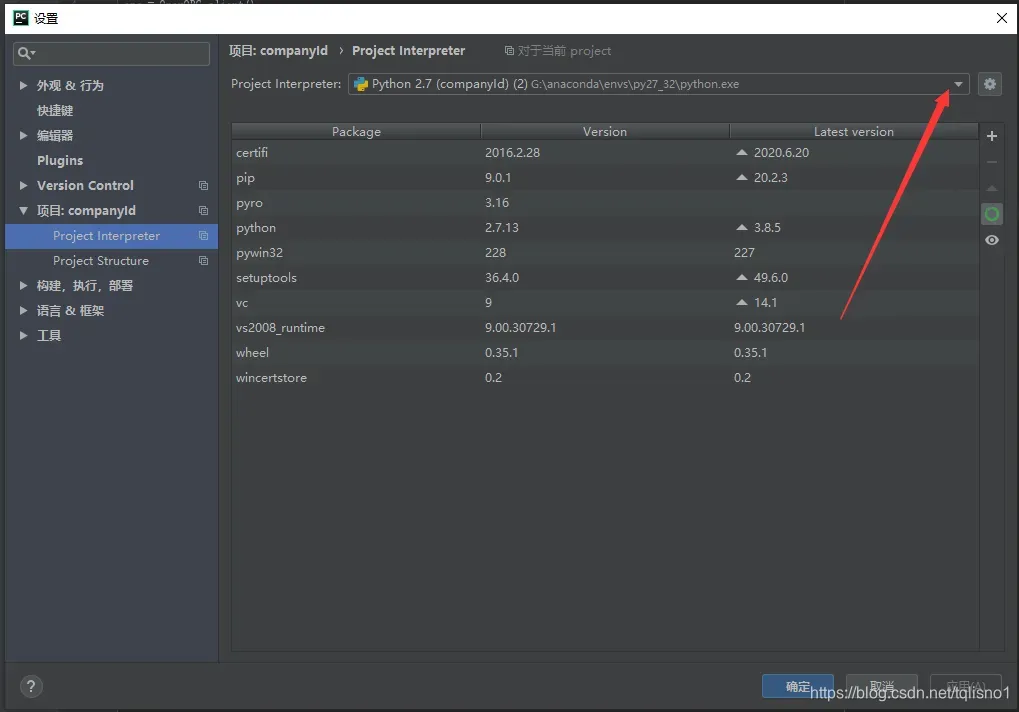1019x712 pixels.
Task: Open the Project Interpreter dropdown arrow
Action: (958, 84)
